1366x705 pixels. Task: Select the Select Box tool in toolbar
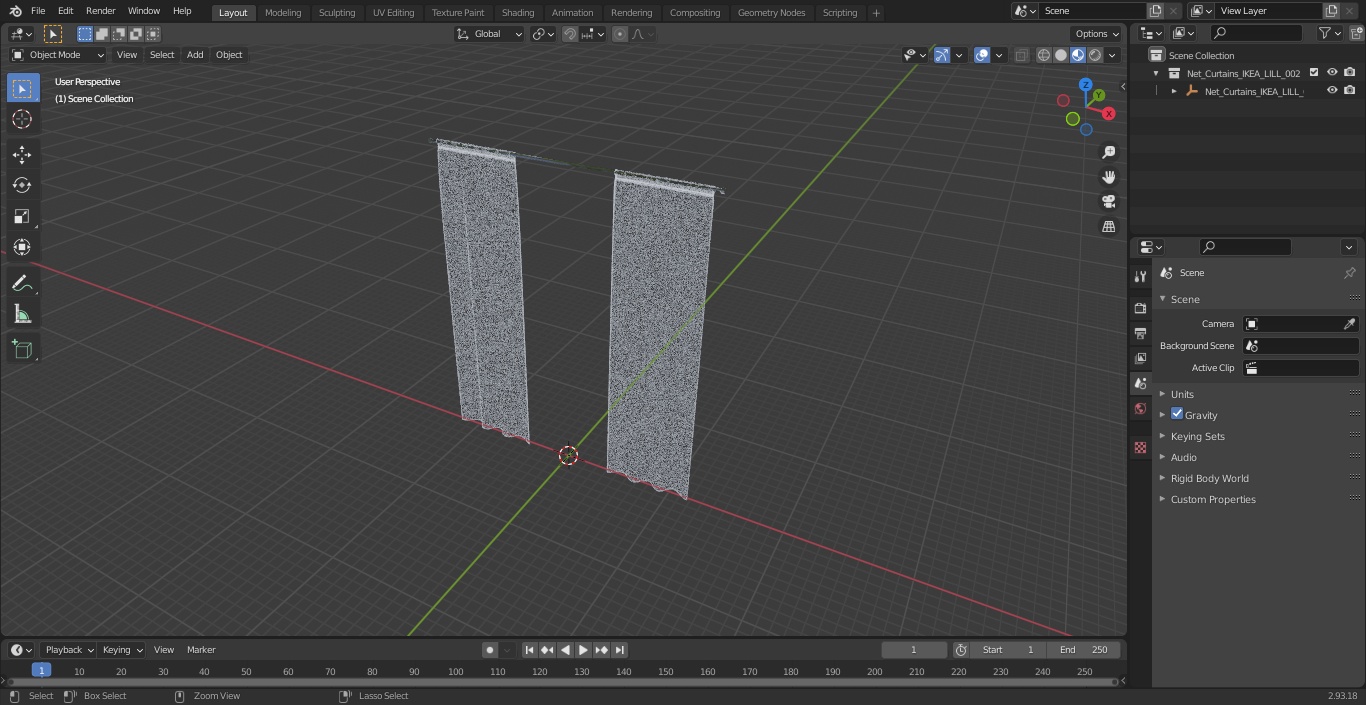click(x=22, y=89)
